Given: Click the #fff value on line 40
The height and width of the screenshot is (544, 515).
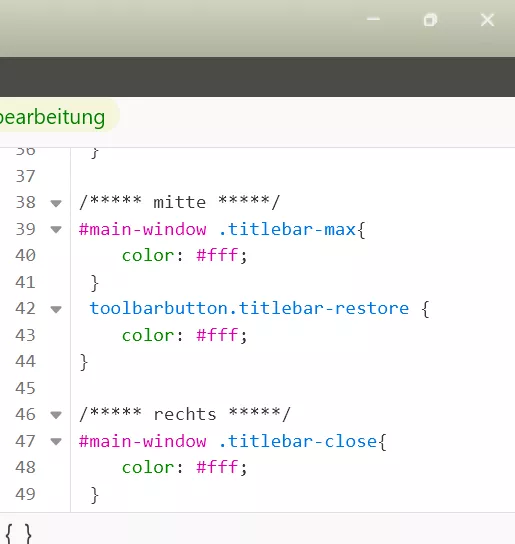Looking at the screenshot, I should pyautogui.click(x=217, y=255).
